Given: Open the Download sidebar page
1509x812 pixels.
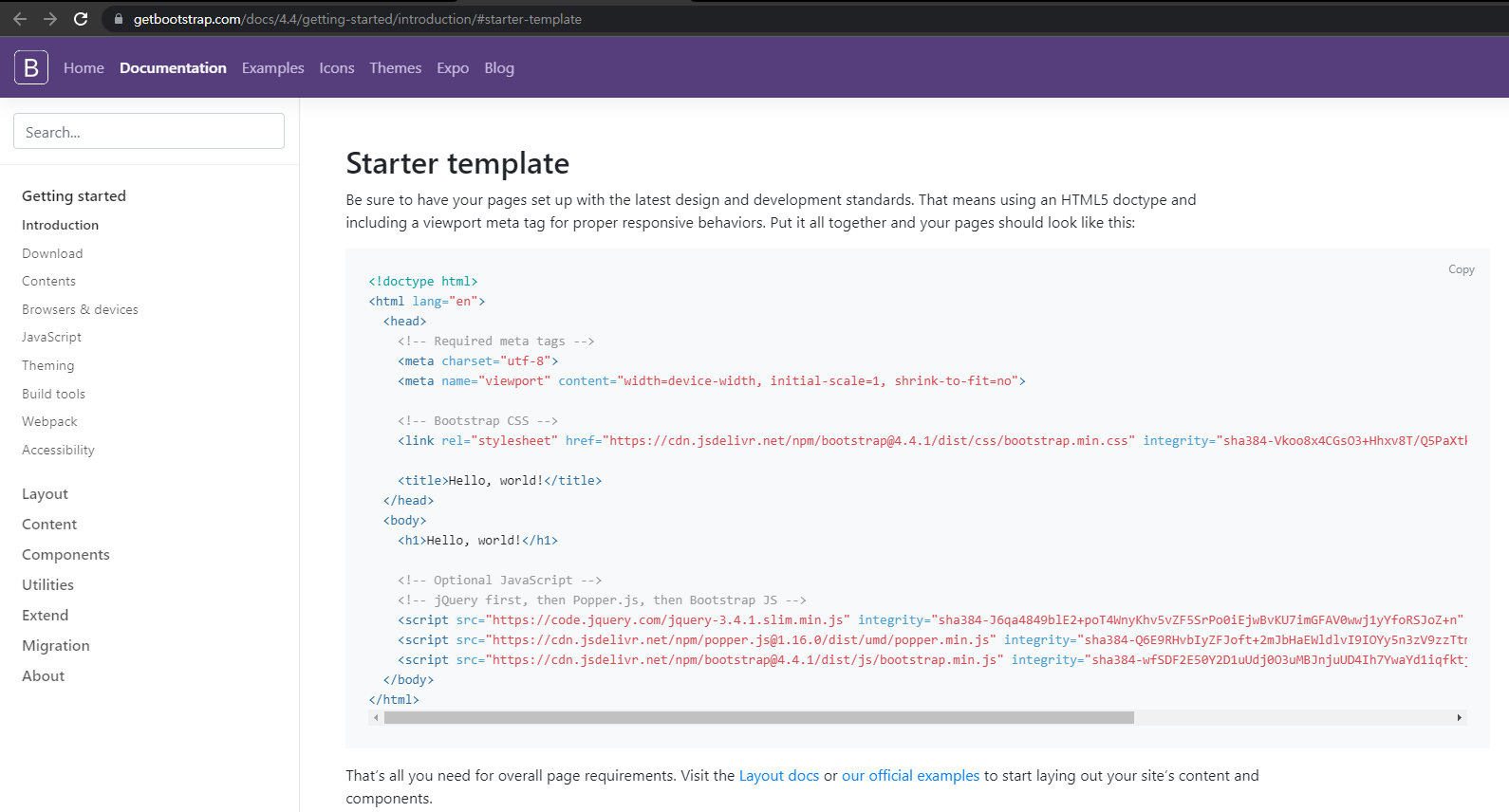Looking at the screenshot, I should [52, 253].
